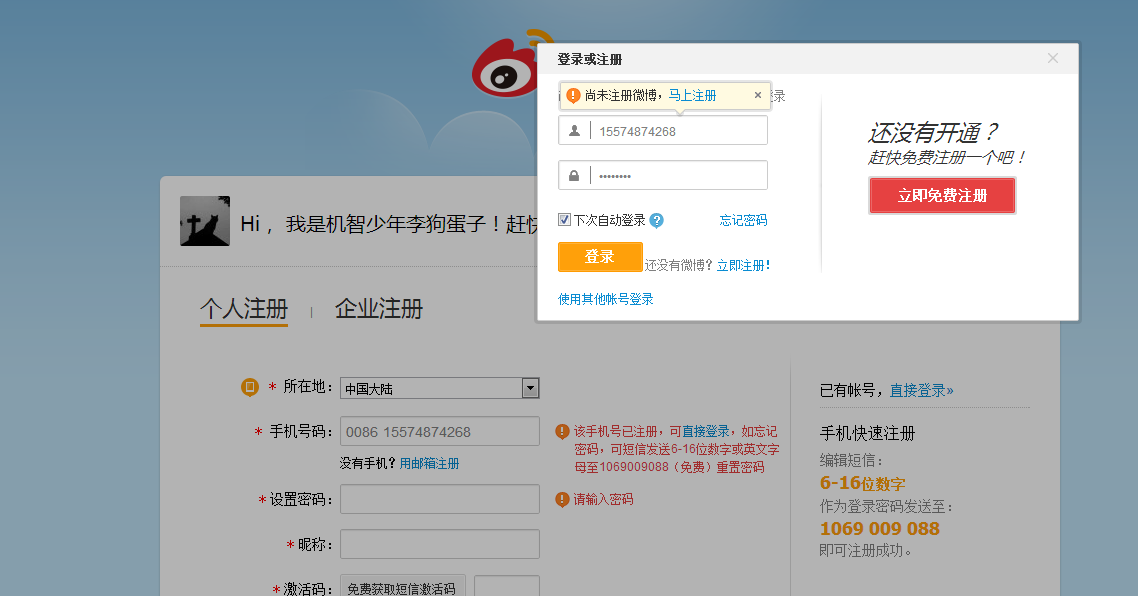Click the orange 登录 button

[600, 257]
